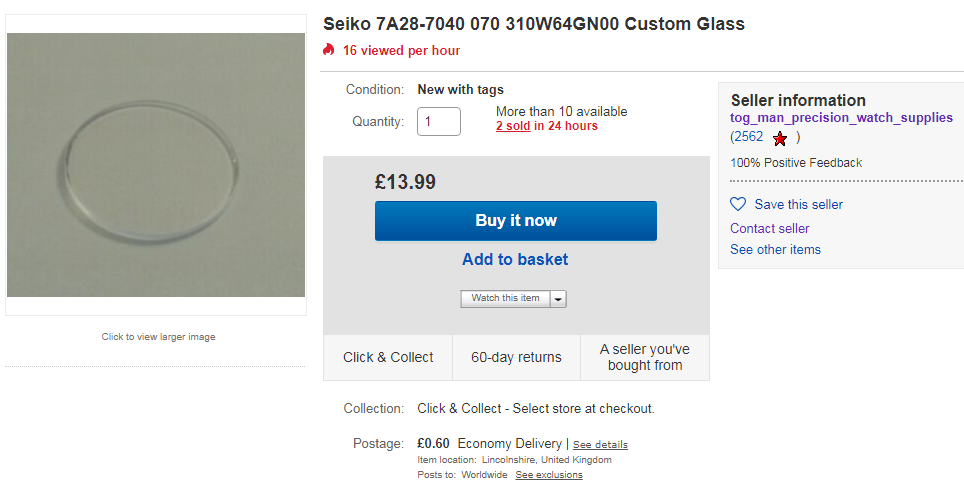The width and height of the screenshot is (964, 496).
Task: Click the Save this seller link
Action: coord(798,204)
